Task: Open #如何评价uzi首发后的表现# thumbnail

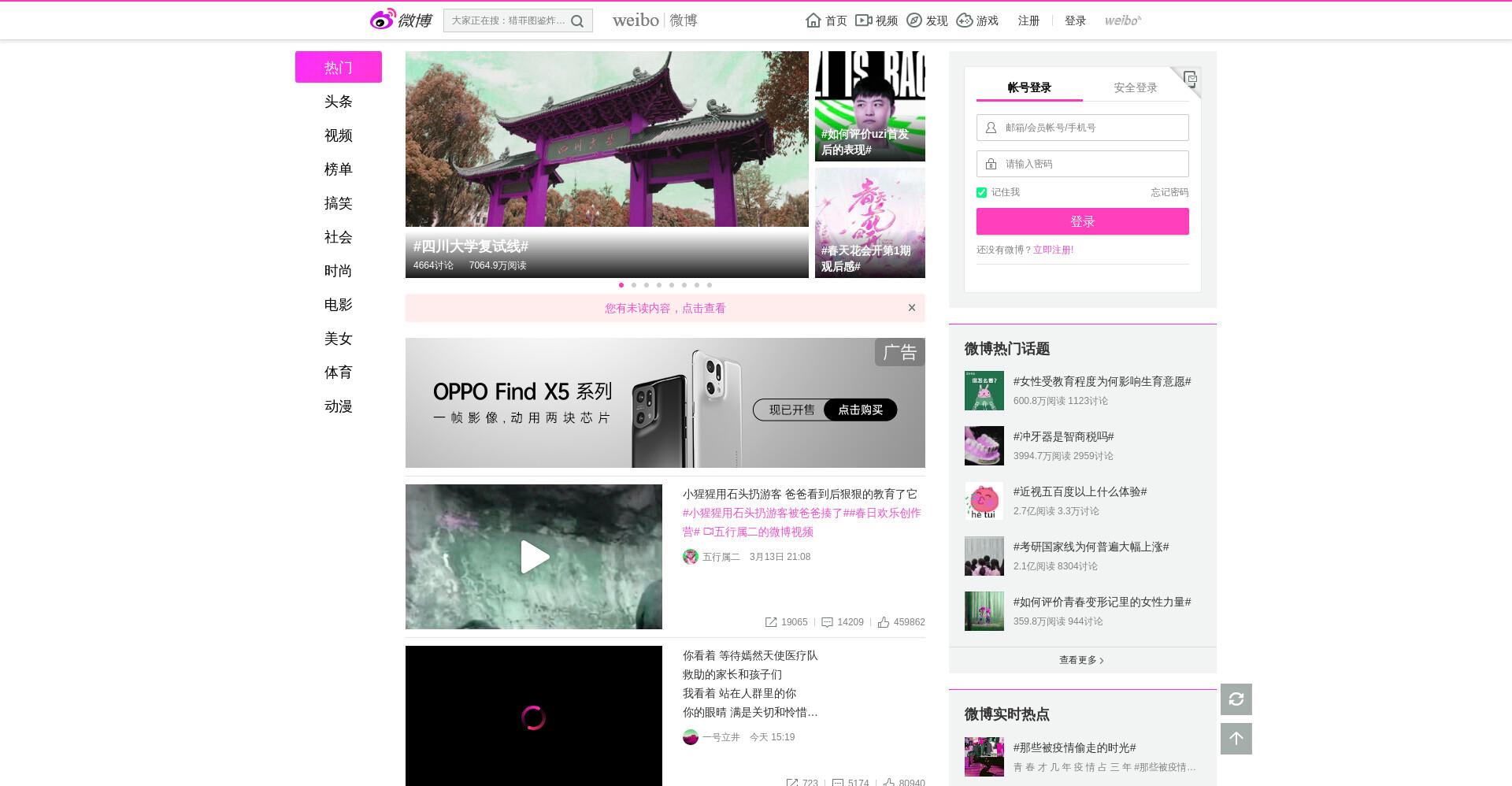Action: (x=870, y=106)
